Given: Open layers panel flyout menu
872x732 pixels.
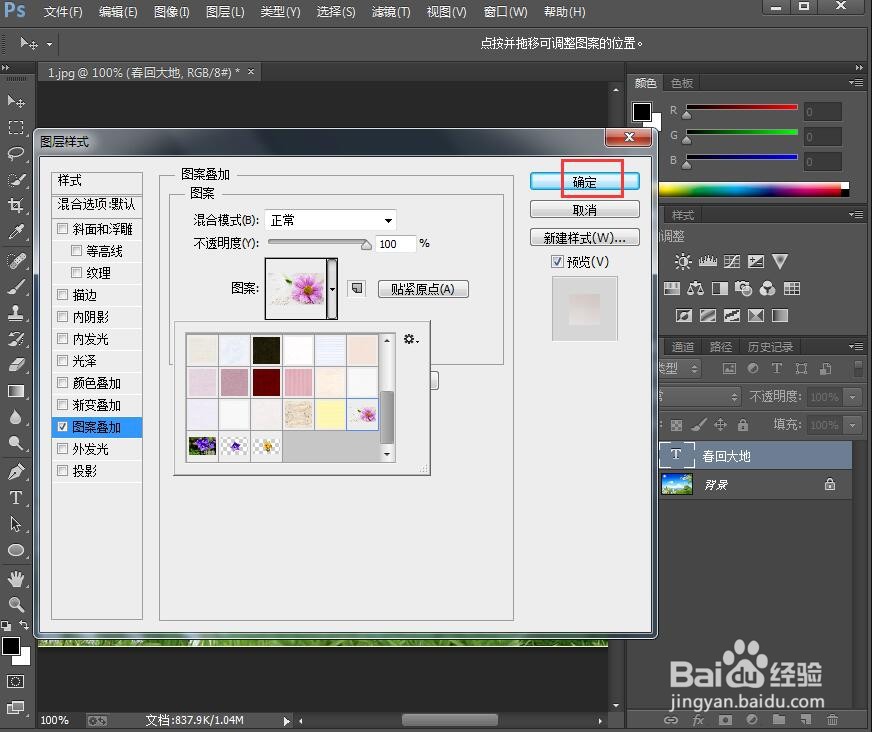Looking at the screenshot, I should tap(856, 347).
